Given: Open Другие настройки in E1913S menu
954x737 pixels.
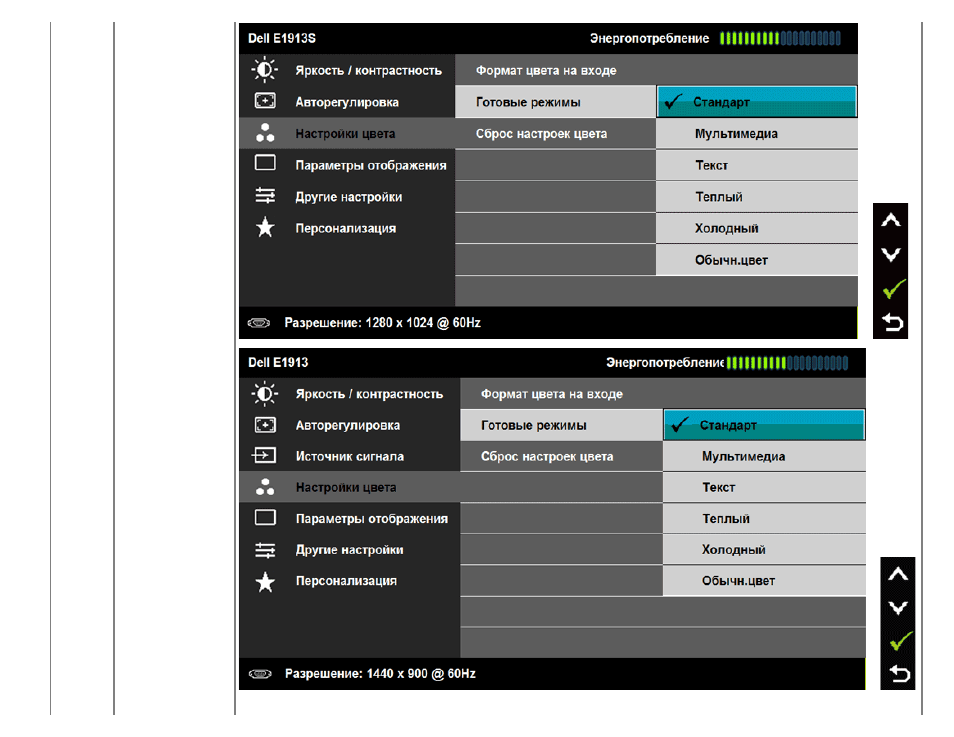Looking at the screenshot, I should pyautogui.click(x=347, y=197).
